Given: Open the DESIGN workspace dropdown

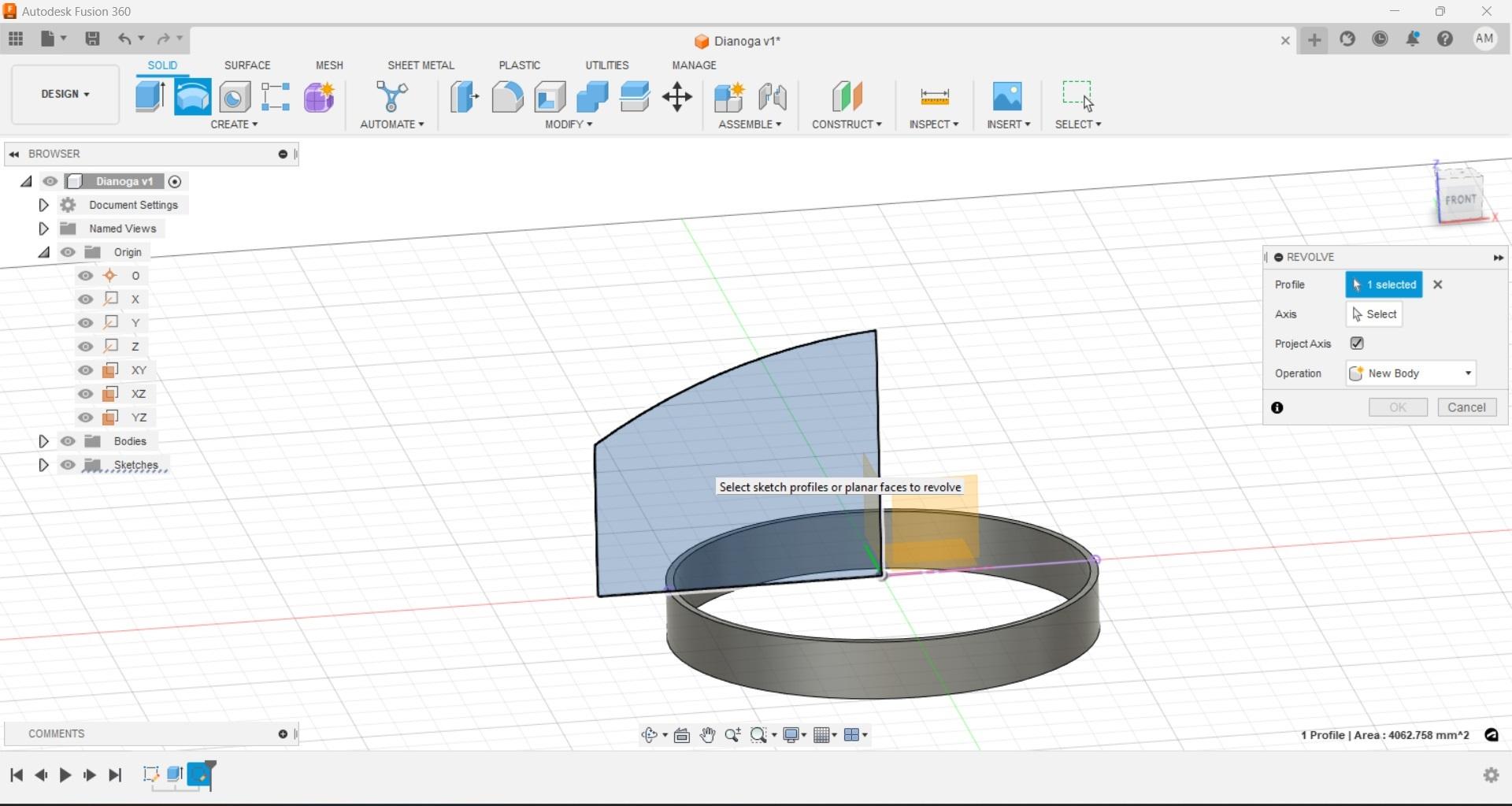Looking at the screenshot, I should click(x=65, y=95).
